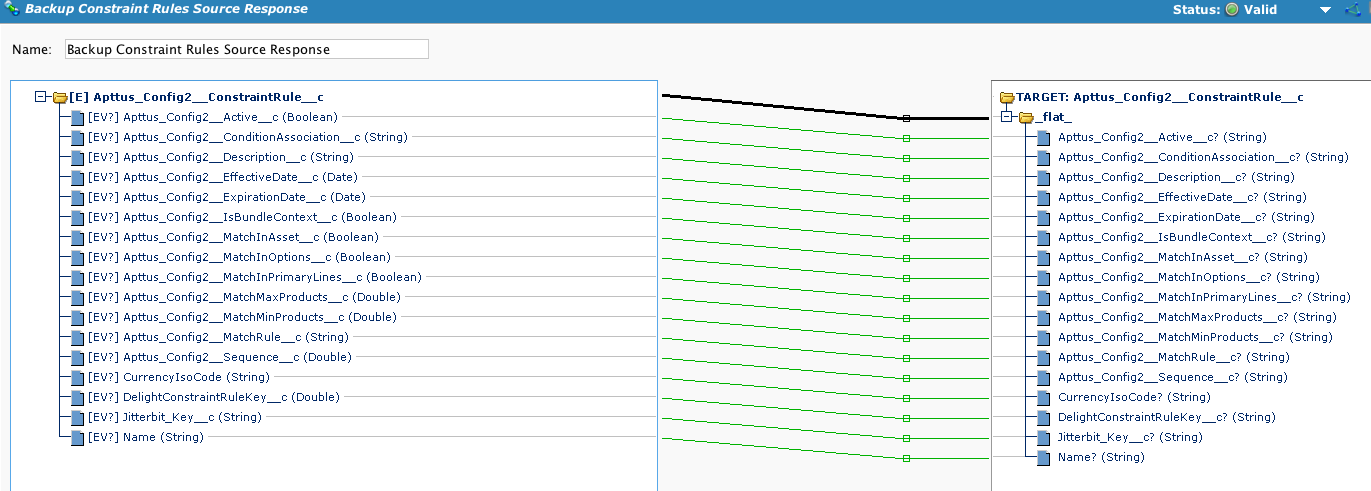1371x491 pixels.
Task: Select target field DelightConstraintRuleKey__c? (String)
Action: (x=1166, y=418)
